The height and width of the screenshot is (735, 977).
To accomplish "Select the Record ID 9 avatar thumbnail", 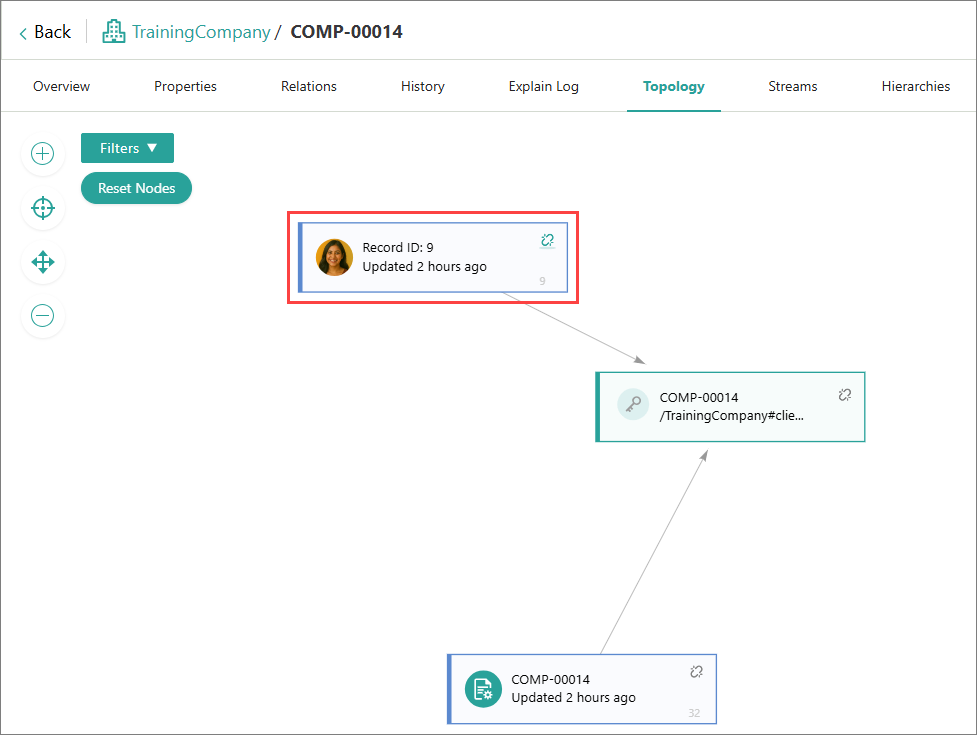I will [334, 257].
